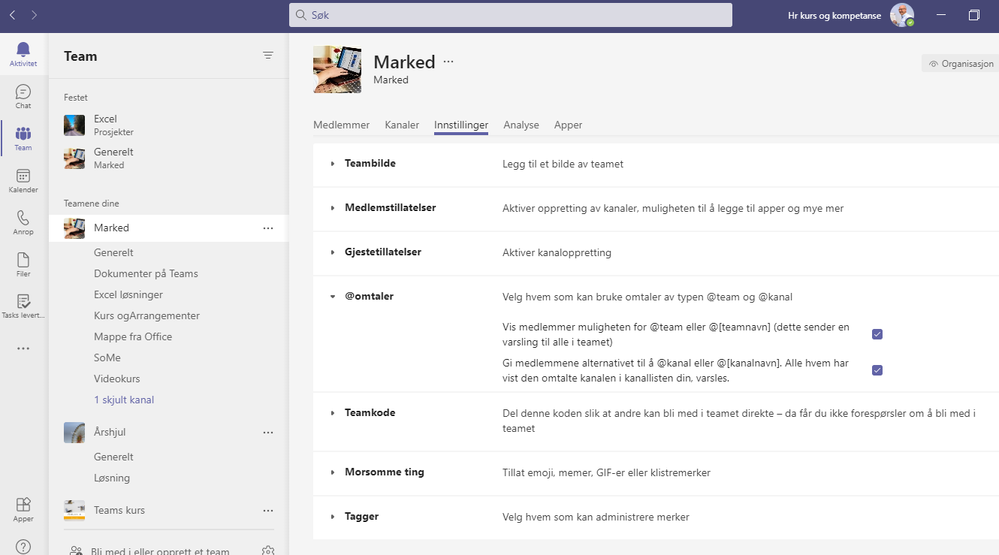This screenshot has width=999, height=555.
Task: Open more options for Årshjul team
Action: click(x=268, y=432)
